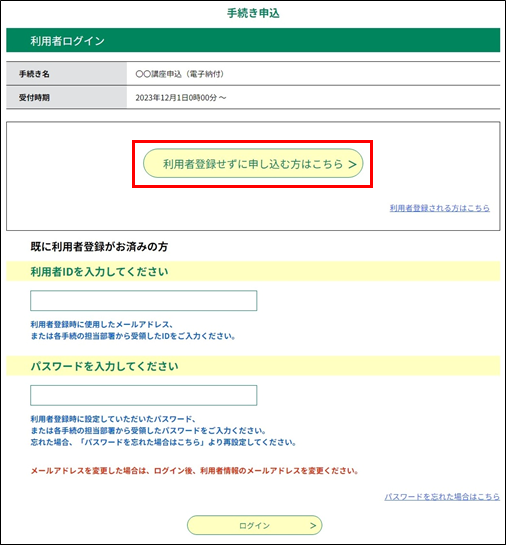Viewport: 506px width, 545px height.
Task: Click the blue help text below user ID field
Action: (x=133, y=330)
